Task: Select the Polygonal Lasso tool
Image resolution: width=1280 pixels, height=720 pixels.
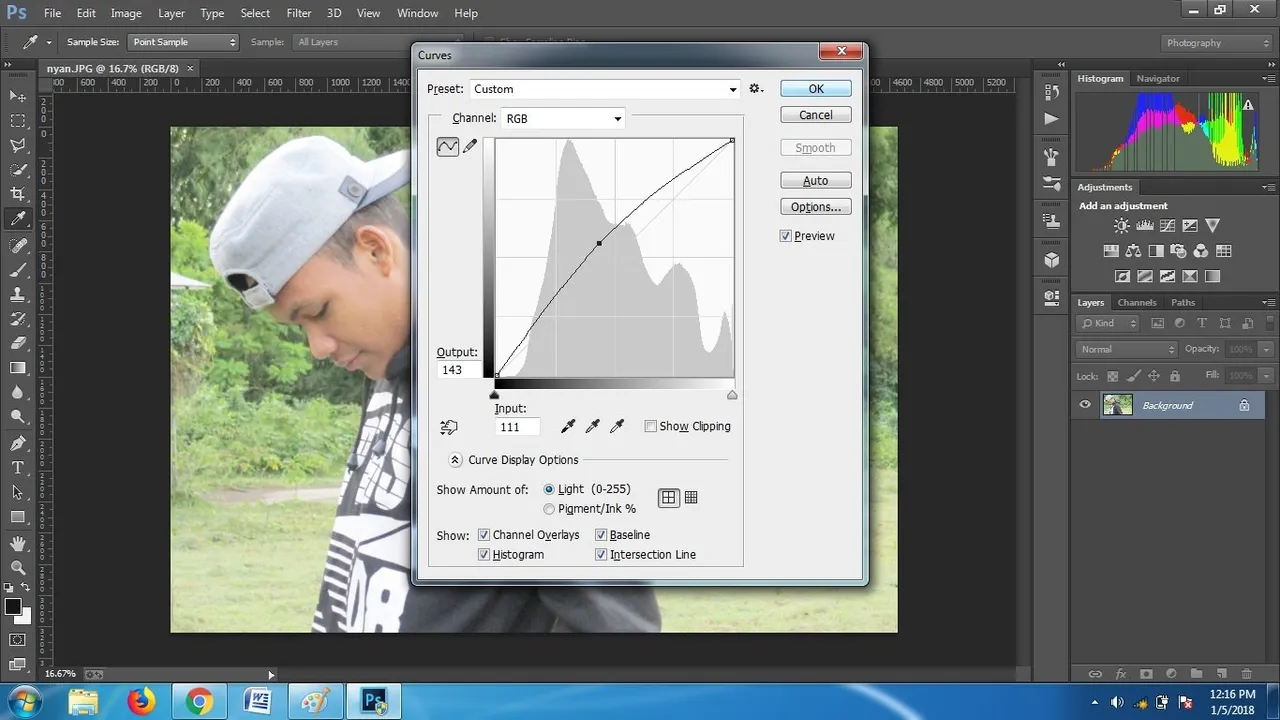Action: (18, 145)
